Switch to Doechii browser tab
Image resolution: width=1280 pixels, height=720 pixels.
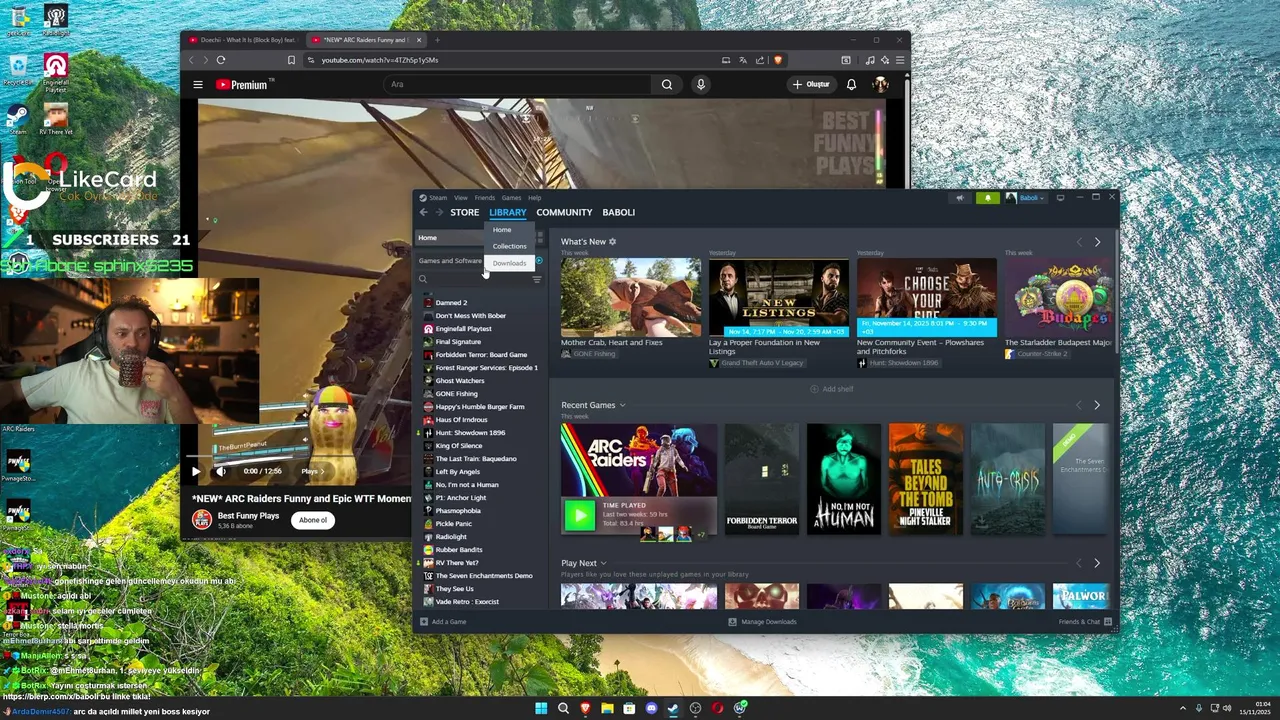click(x=245, y=40)
